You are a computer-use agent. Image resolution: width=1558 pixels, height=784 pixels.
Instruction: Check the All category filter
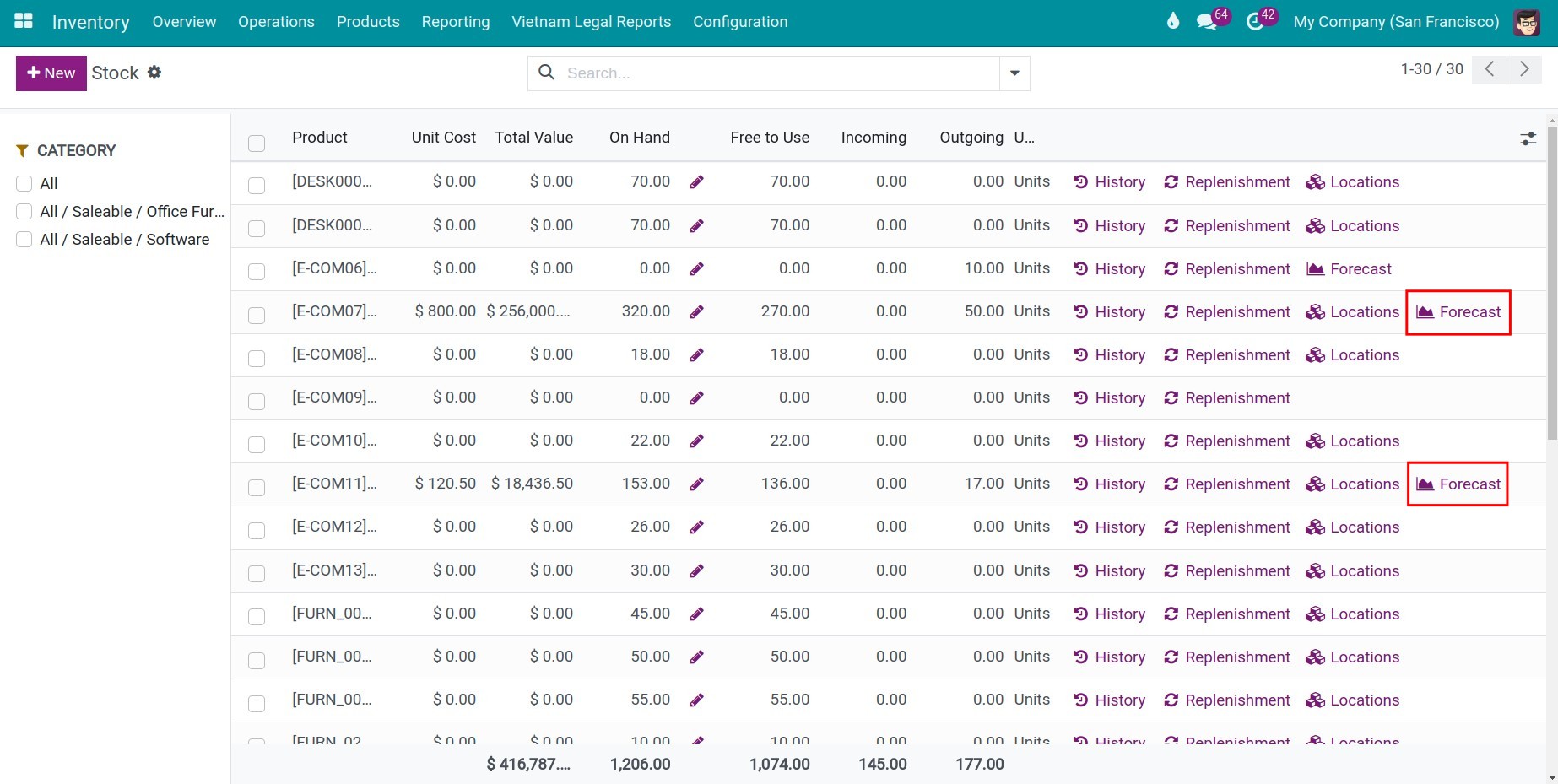click(x=24, y=184)
